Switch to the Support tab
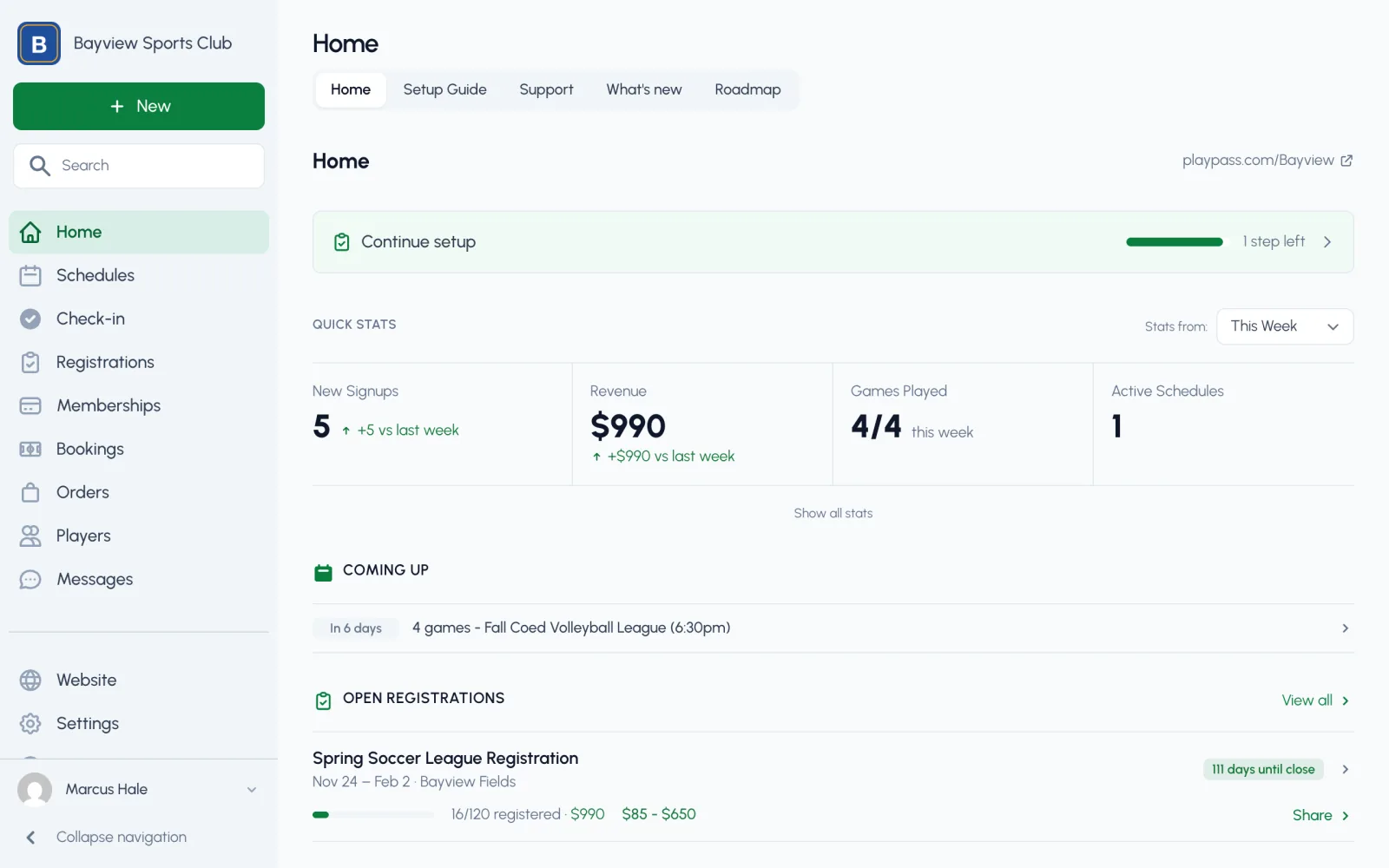 (x=546, y=89)
